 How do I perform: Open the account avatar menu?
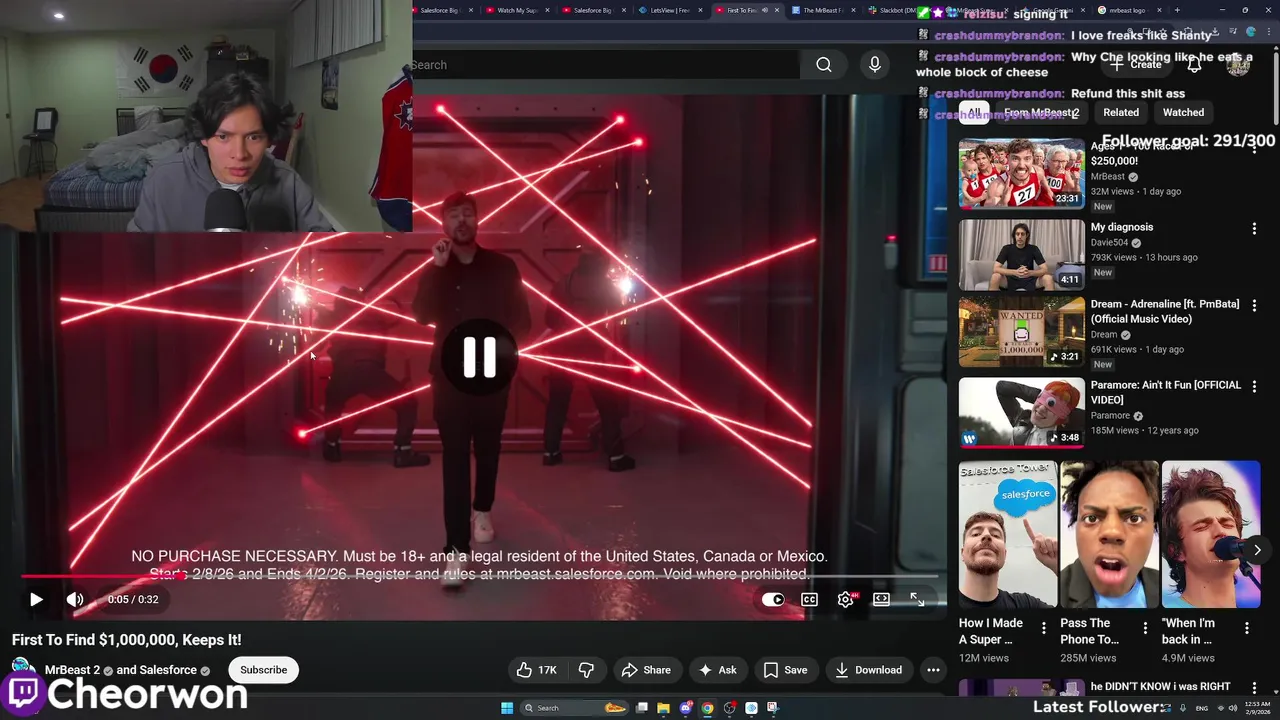(x=1238, y=64)
